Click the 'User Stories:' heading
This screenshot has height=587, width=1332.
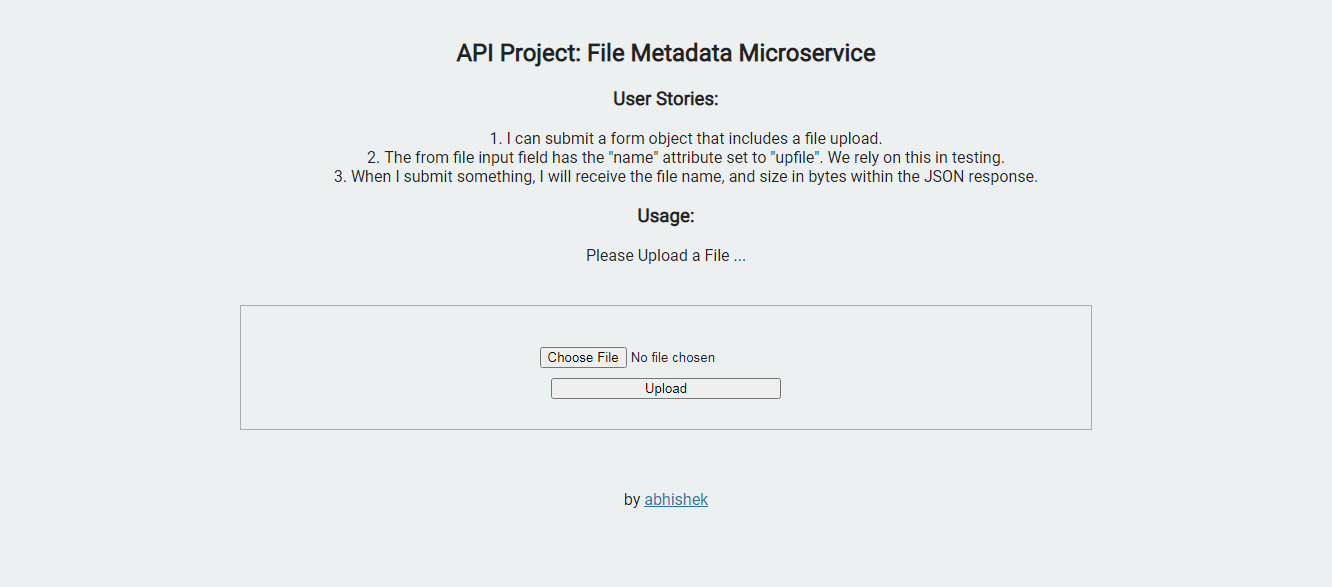click(x=665, y=99)
